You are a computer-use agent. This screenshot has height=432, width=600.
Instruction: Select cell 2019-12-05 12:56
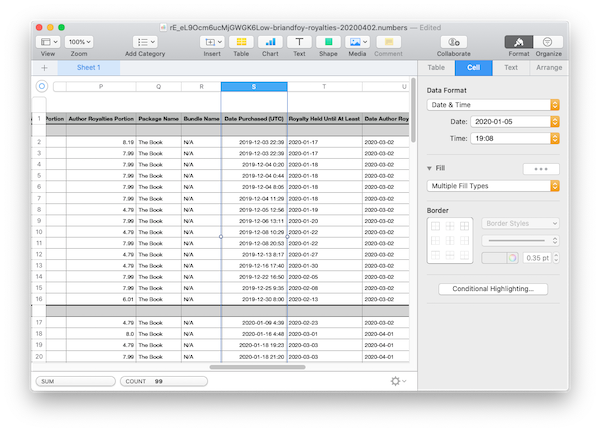click(254, 210)
